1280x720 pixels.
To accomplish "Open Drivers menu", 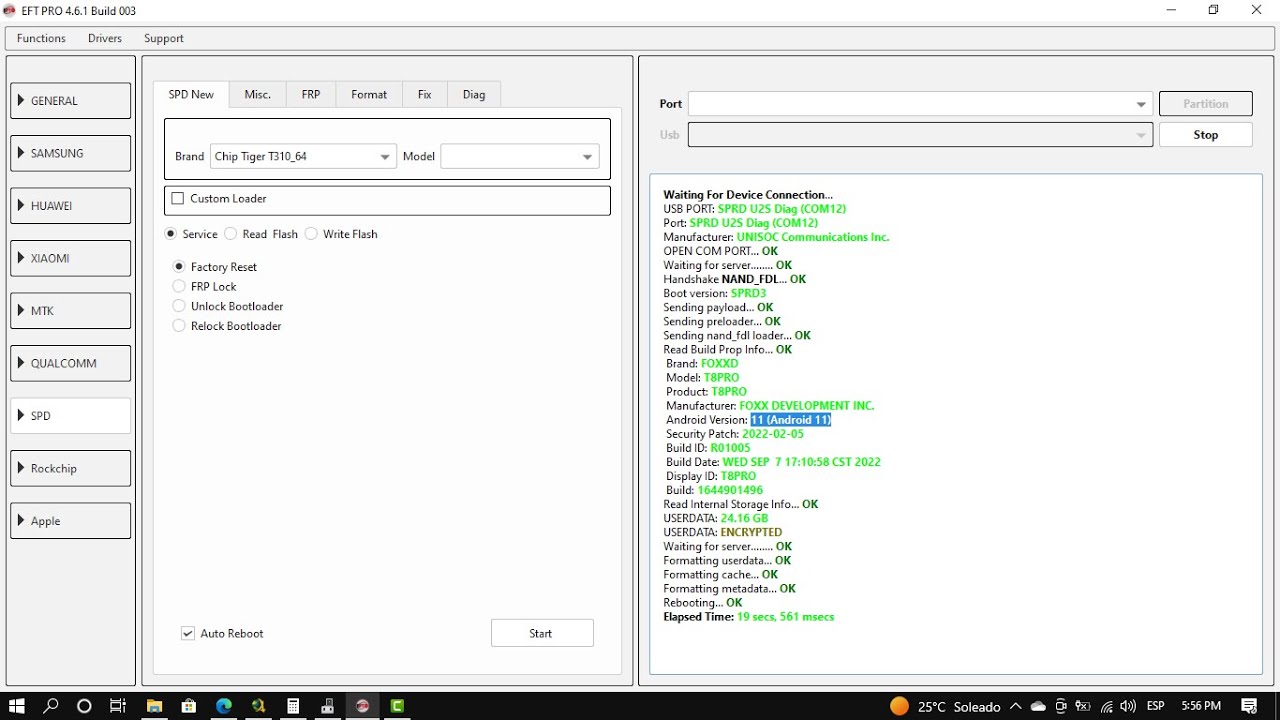I will pos(105,38).
